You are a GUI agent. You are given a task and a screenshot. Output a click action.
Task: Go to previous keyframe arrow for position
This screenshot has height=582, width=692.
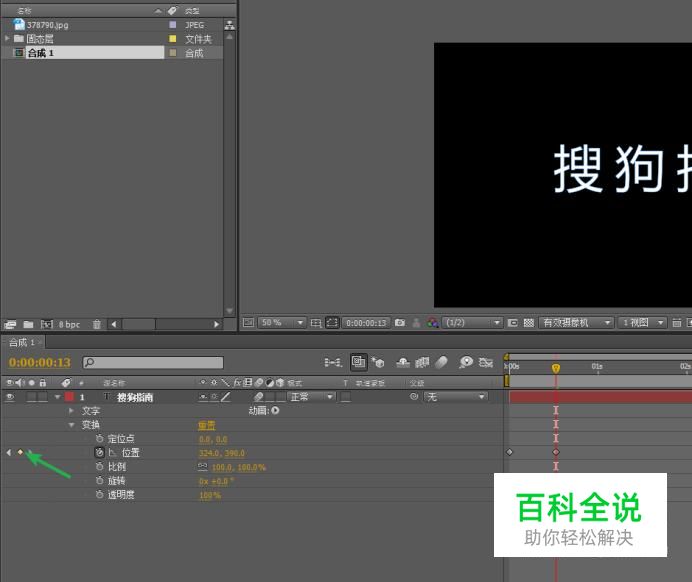click(9, 452)
